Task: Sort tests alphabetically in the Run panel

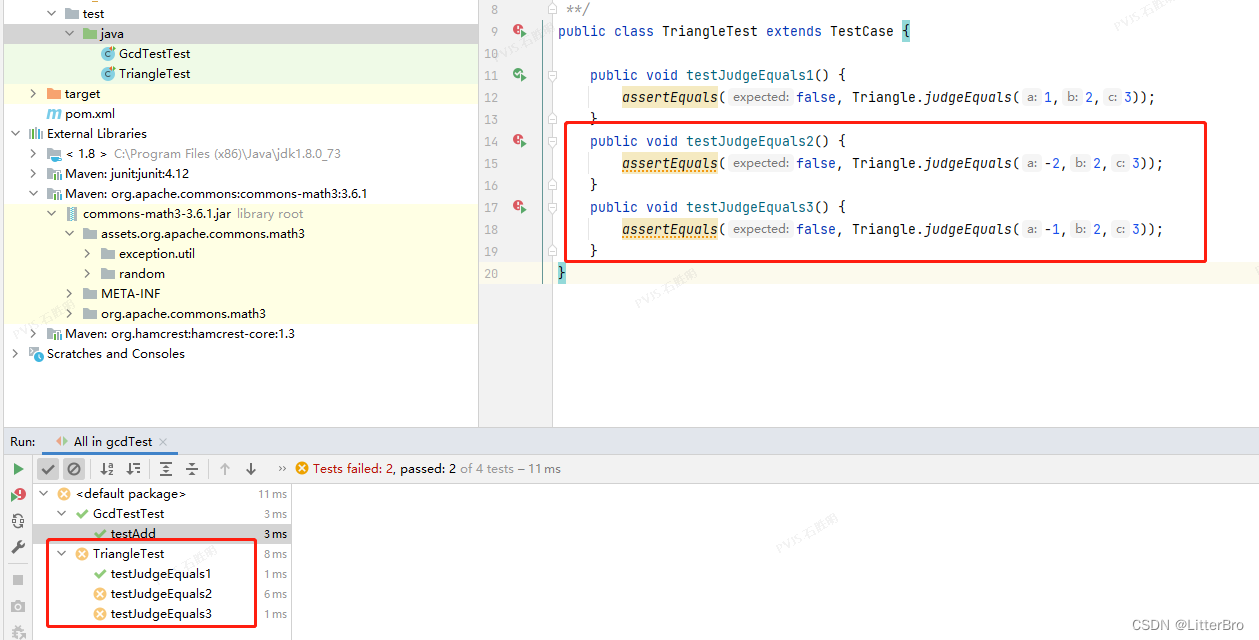Action: point(109,468)
